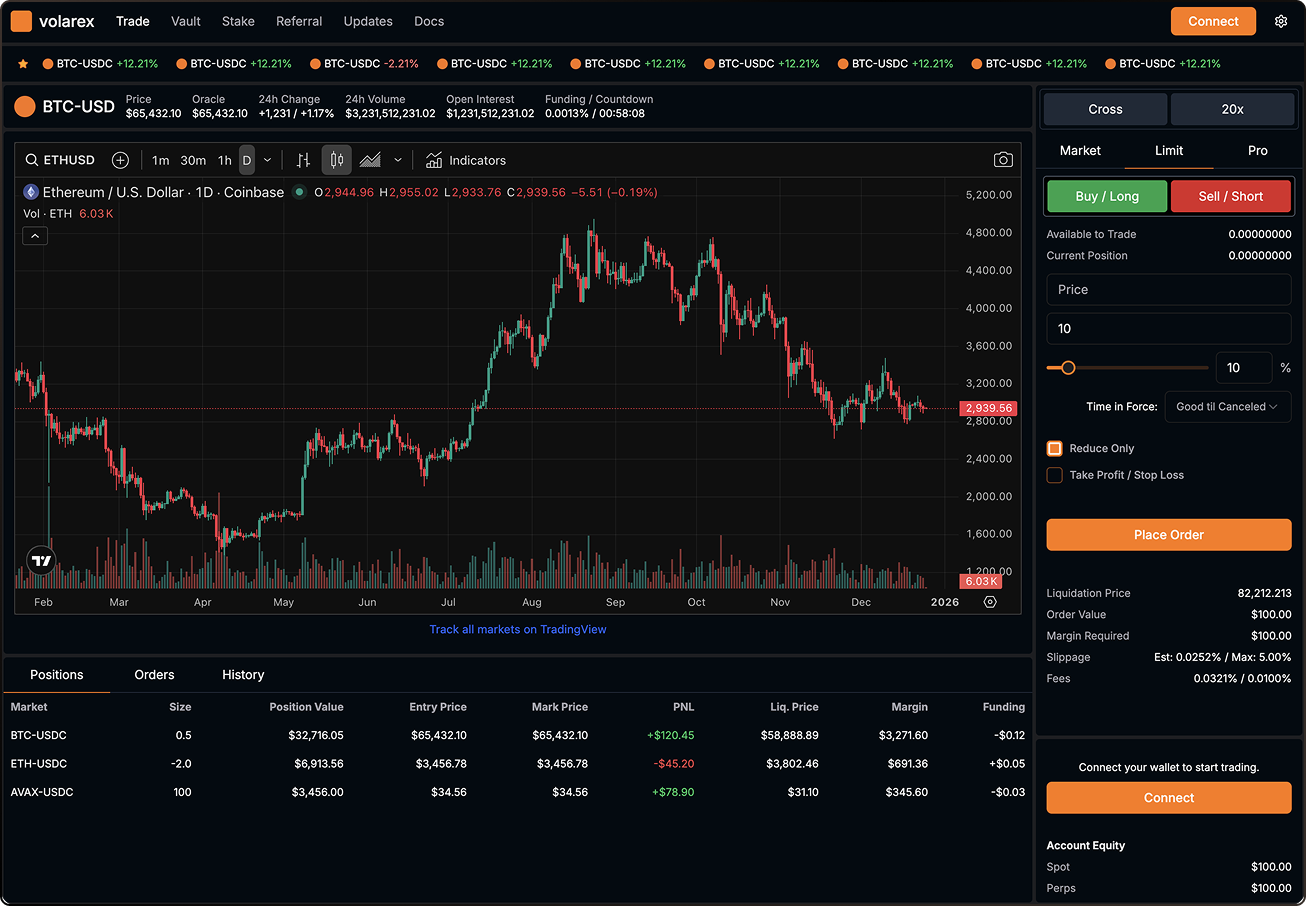Check the Take Profit / Stop Loss box
Screen dimensions: 1306x906
click(1054, 475)
